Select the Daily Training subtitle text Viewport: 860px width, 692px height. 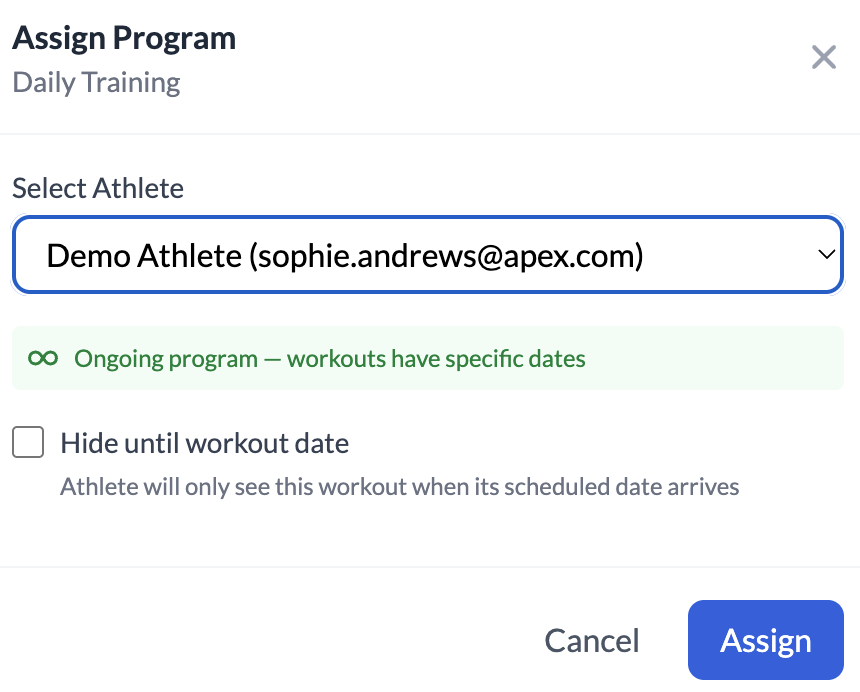pos(95,82)
